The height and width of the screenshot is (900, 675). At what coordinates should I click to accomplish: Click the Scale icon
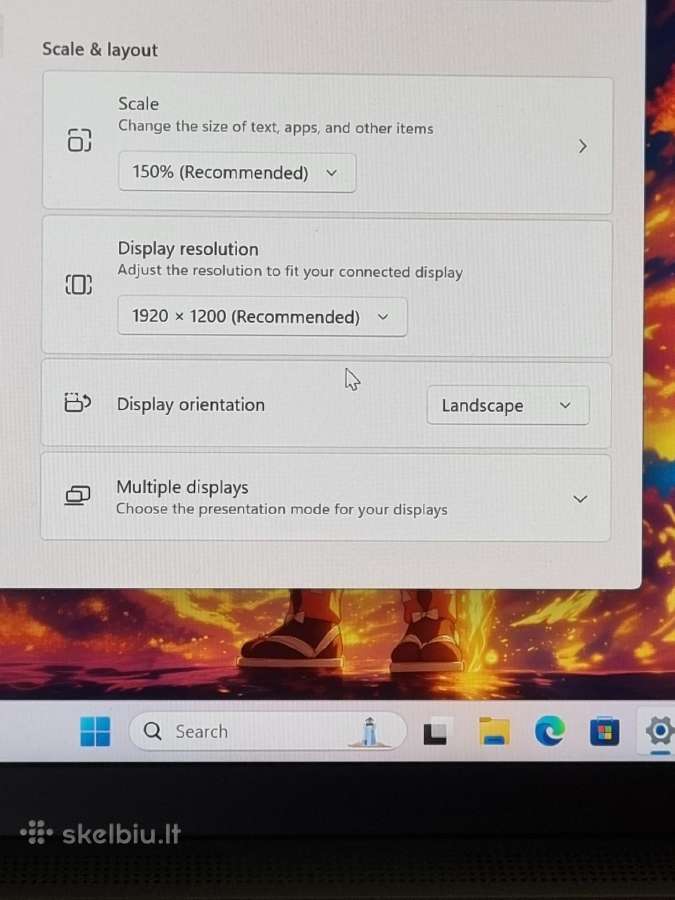click(79, 139)
